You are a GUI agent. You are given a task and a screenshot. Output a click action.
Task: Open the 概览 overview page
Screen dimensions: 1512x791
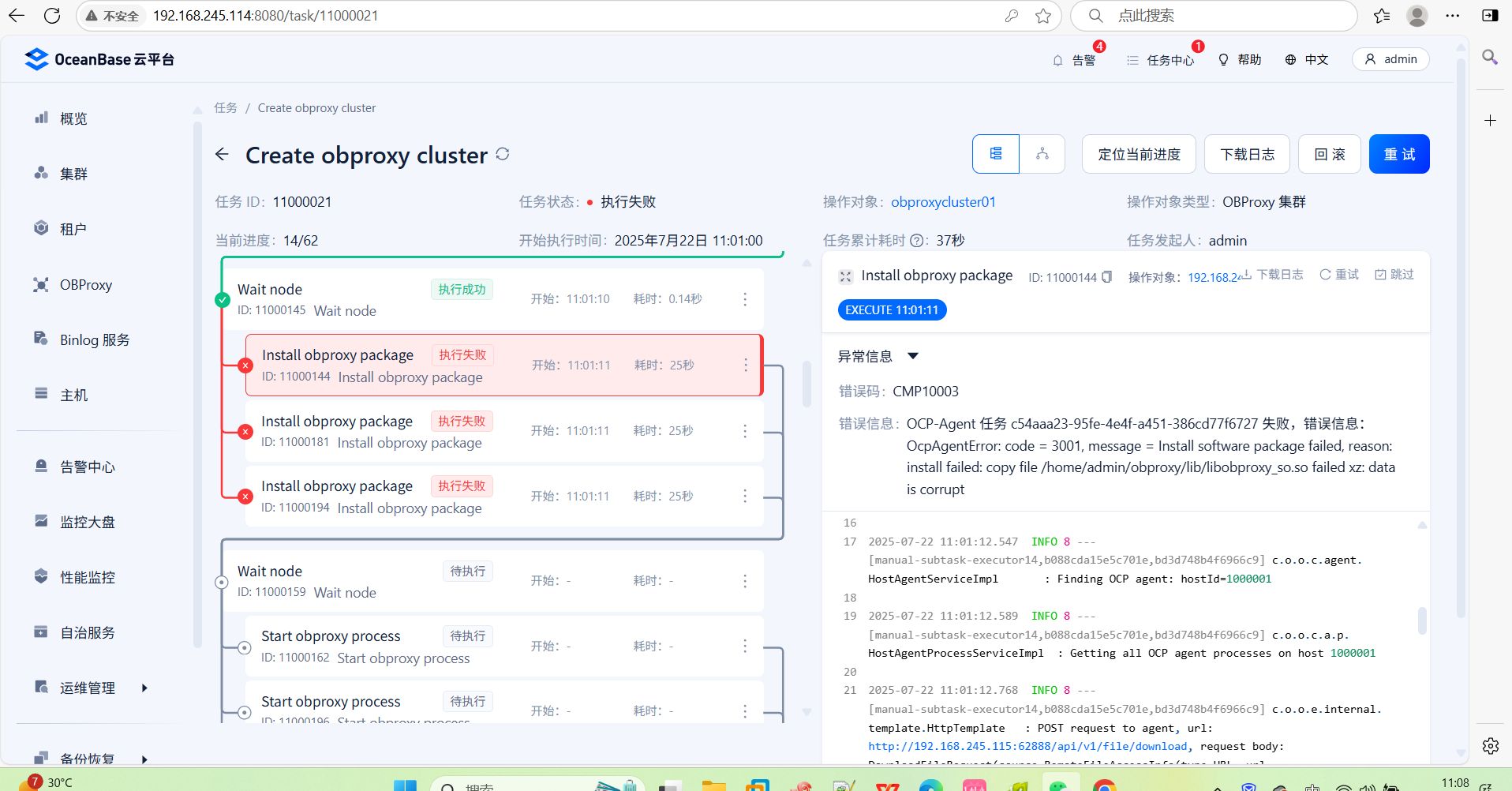pos(73,118)
